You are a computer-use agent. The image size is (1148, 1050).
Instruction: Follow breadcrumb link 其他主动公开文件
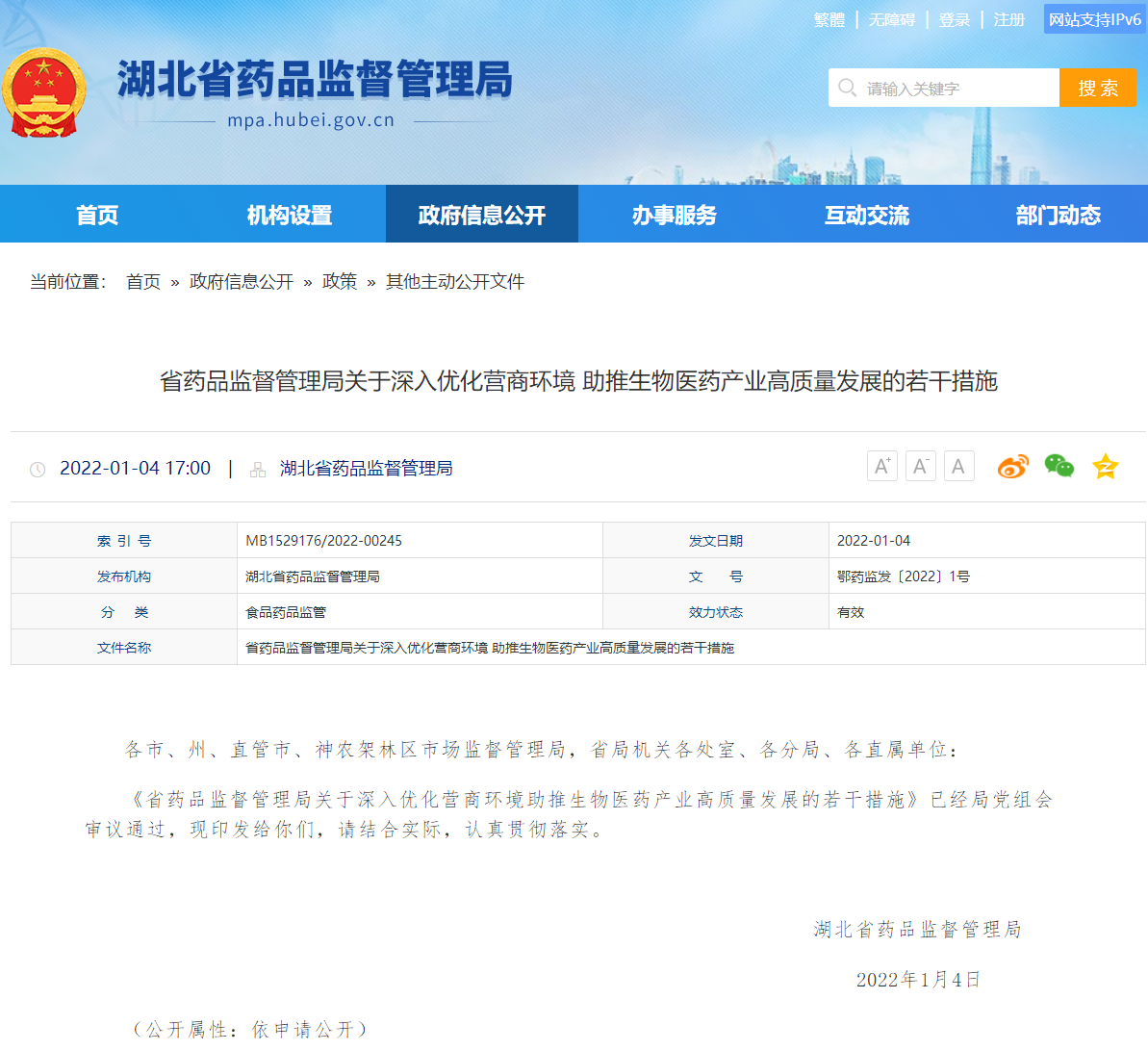(x=454, y=282)
